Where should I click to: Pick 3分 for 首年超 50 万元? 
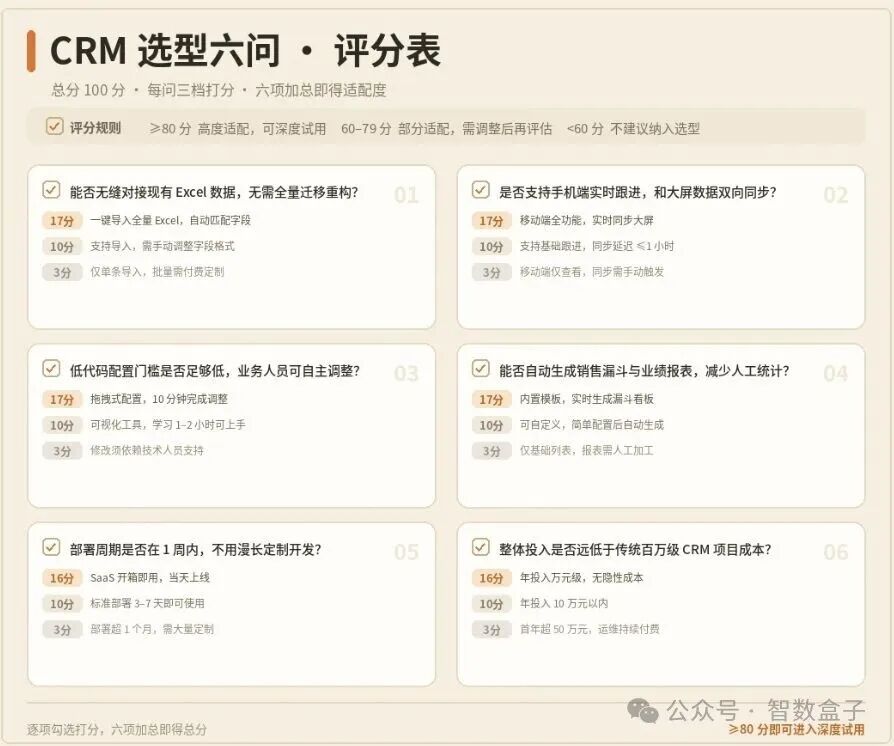tap(491, 629)
